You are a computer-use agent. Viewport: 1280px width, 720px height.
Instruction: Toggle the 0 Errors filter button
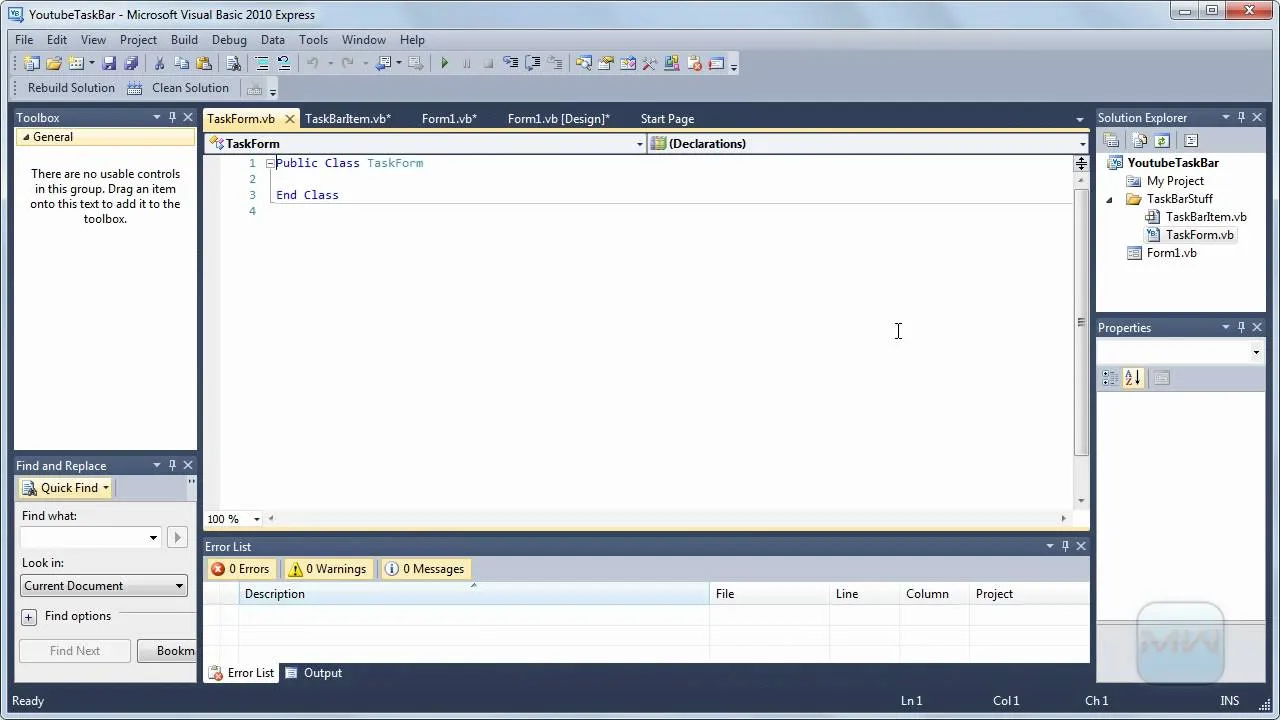point(240,569)
